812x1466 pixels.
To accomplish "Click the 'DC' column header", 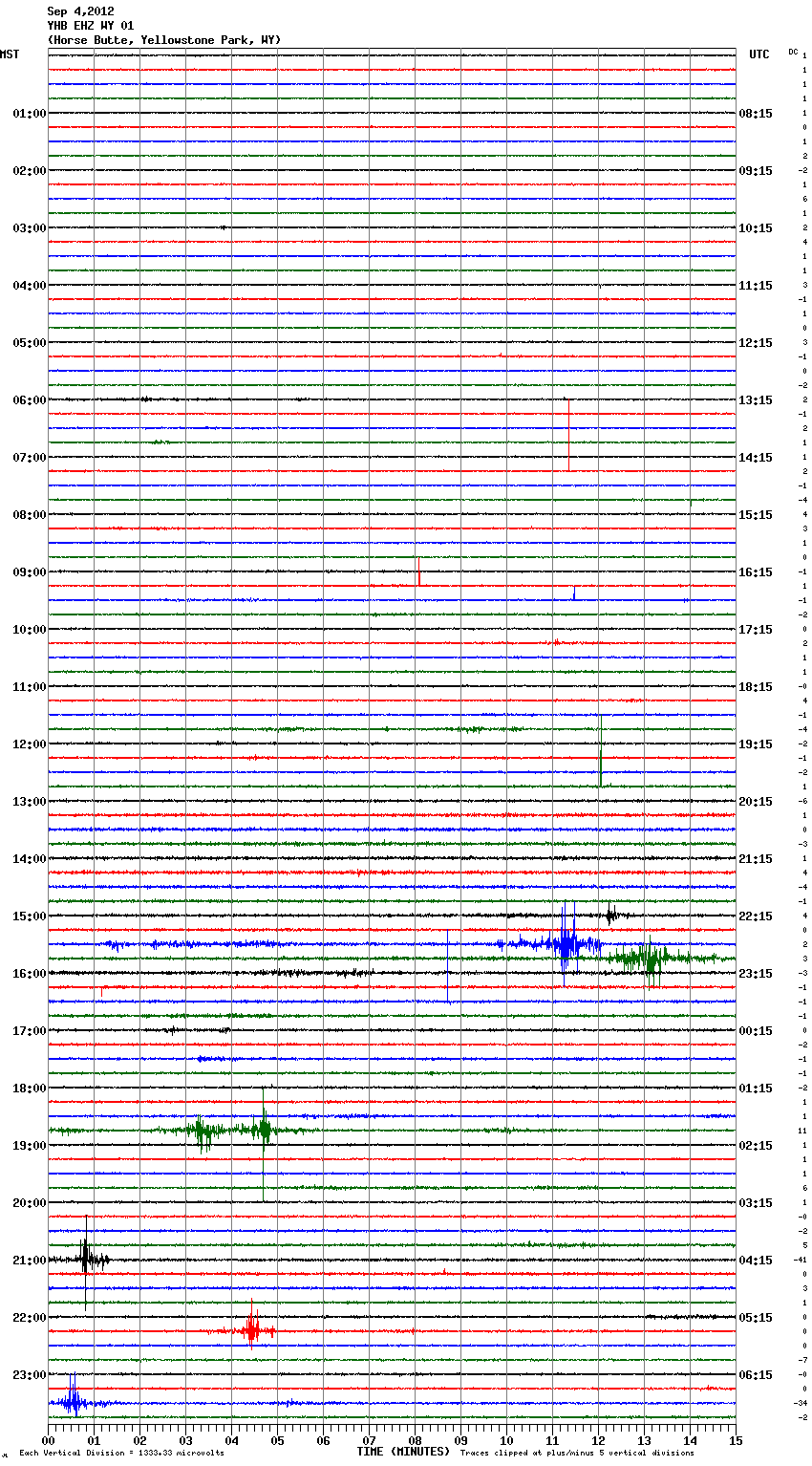I will click(x=793, y=52).
